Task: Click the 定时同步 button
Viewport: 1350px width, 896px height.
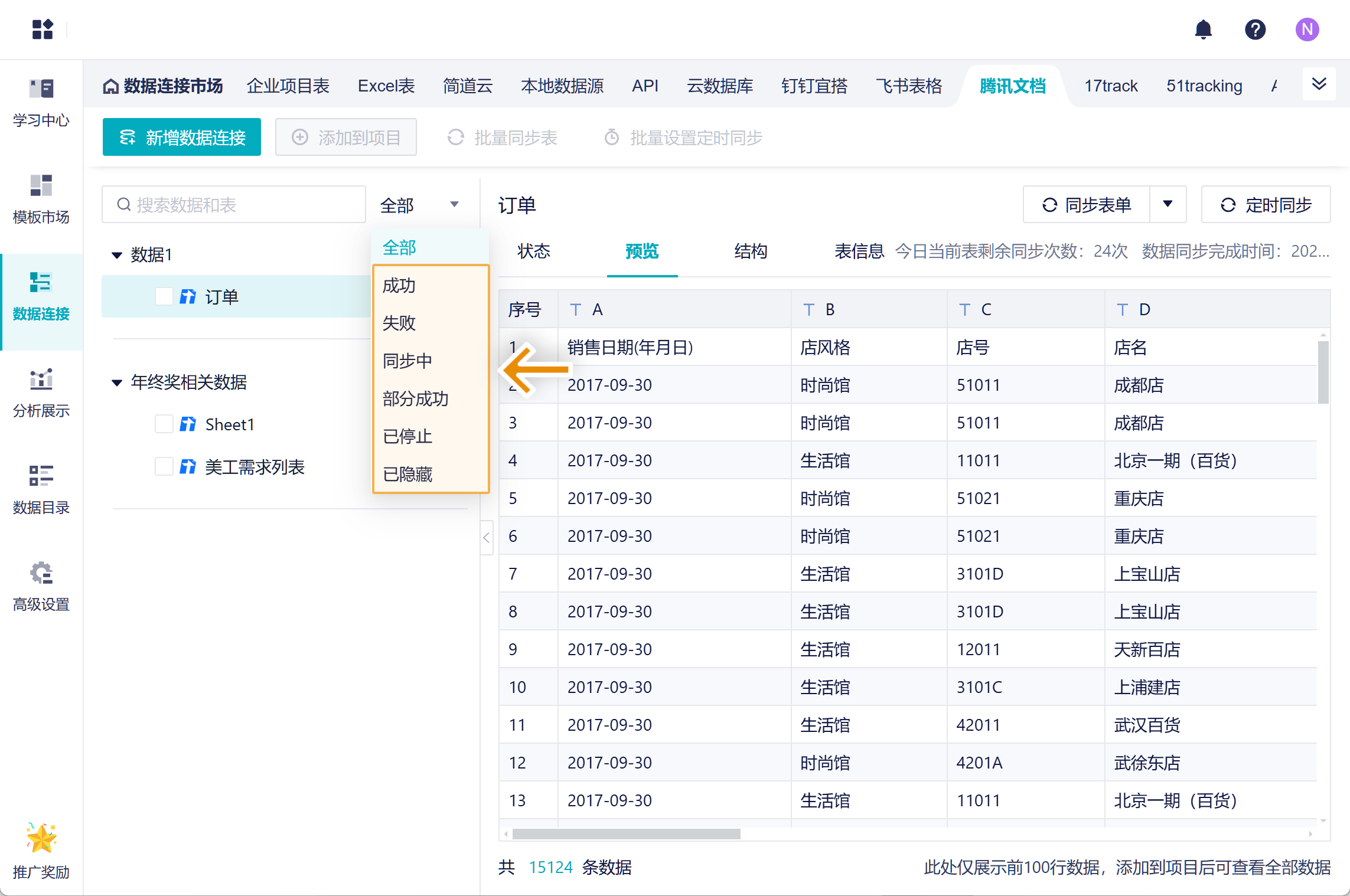Action: pyautogui.click(x=1266, y=204)
